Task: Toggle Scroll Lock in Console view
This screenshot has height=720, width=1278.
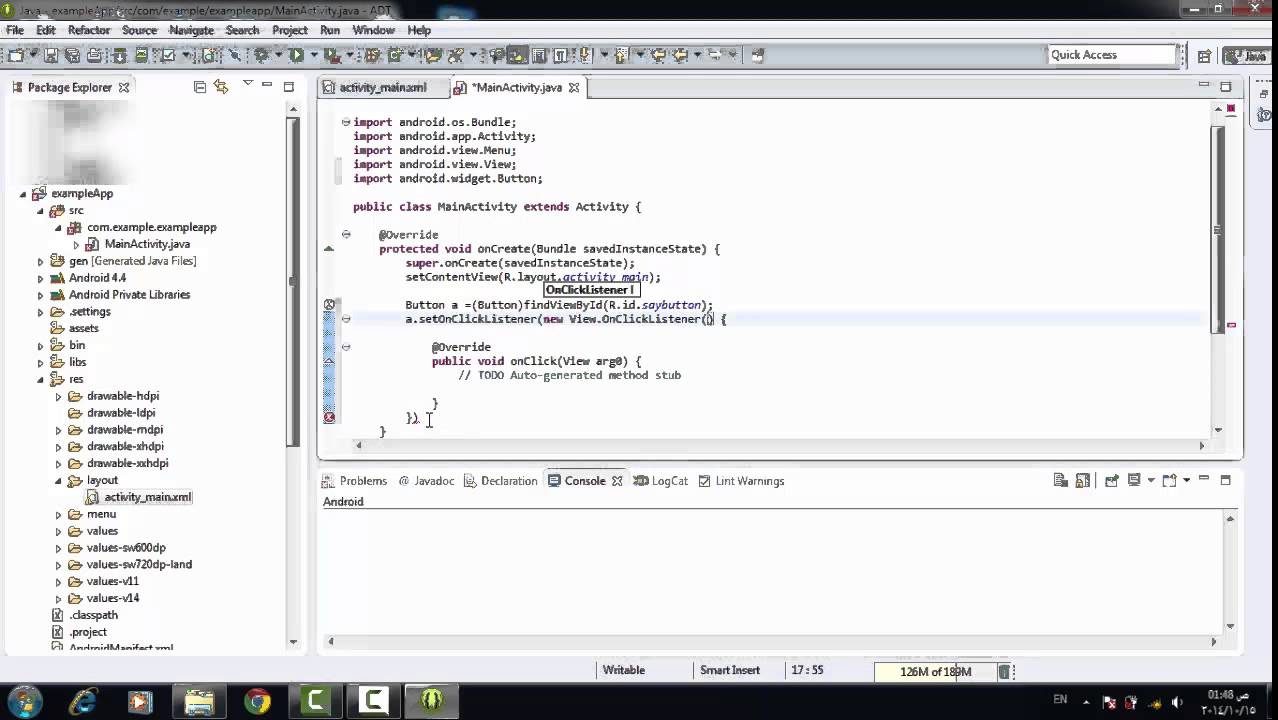Action: [1083, 480]
